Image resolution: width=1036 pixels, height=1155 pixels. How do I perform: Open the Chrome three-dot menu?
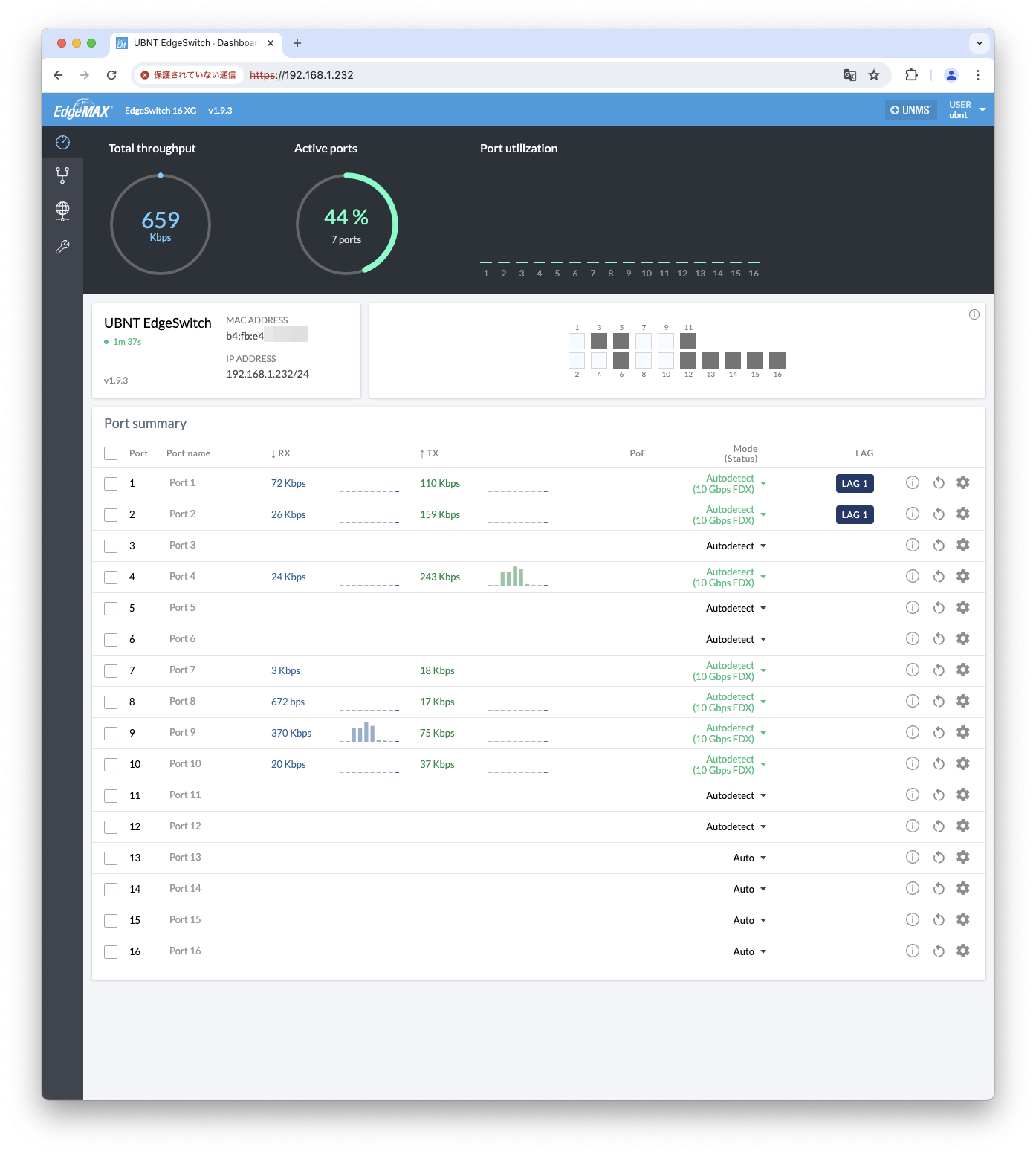[978, 75]
